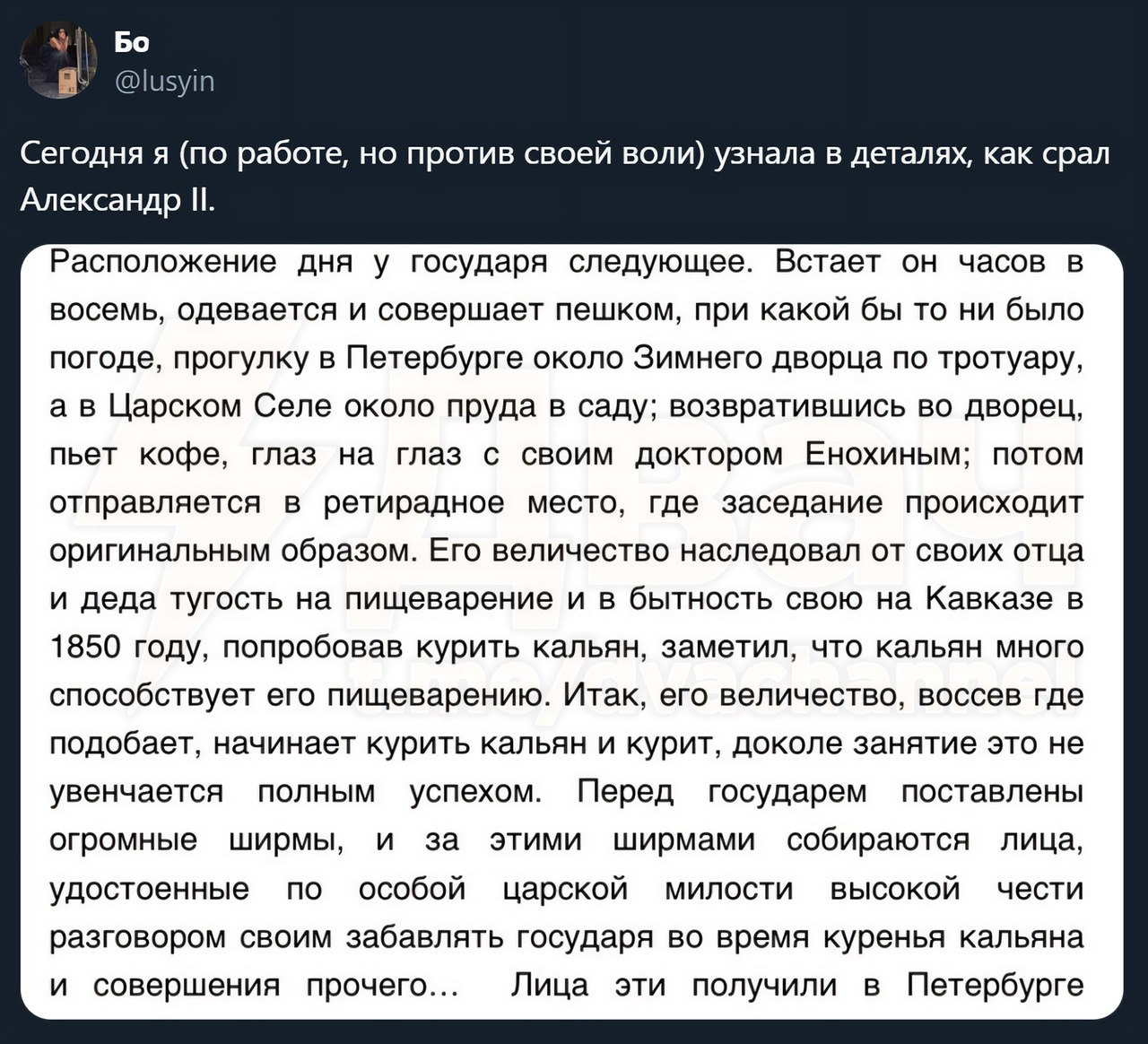The height and width of the screenshot is (1044, 1148).
Task: Click the tweet text starting with Сегодня я
Action: (565, 176)
